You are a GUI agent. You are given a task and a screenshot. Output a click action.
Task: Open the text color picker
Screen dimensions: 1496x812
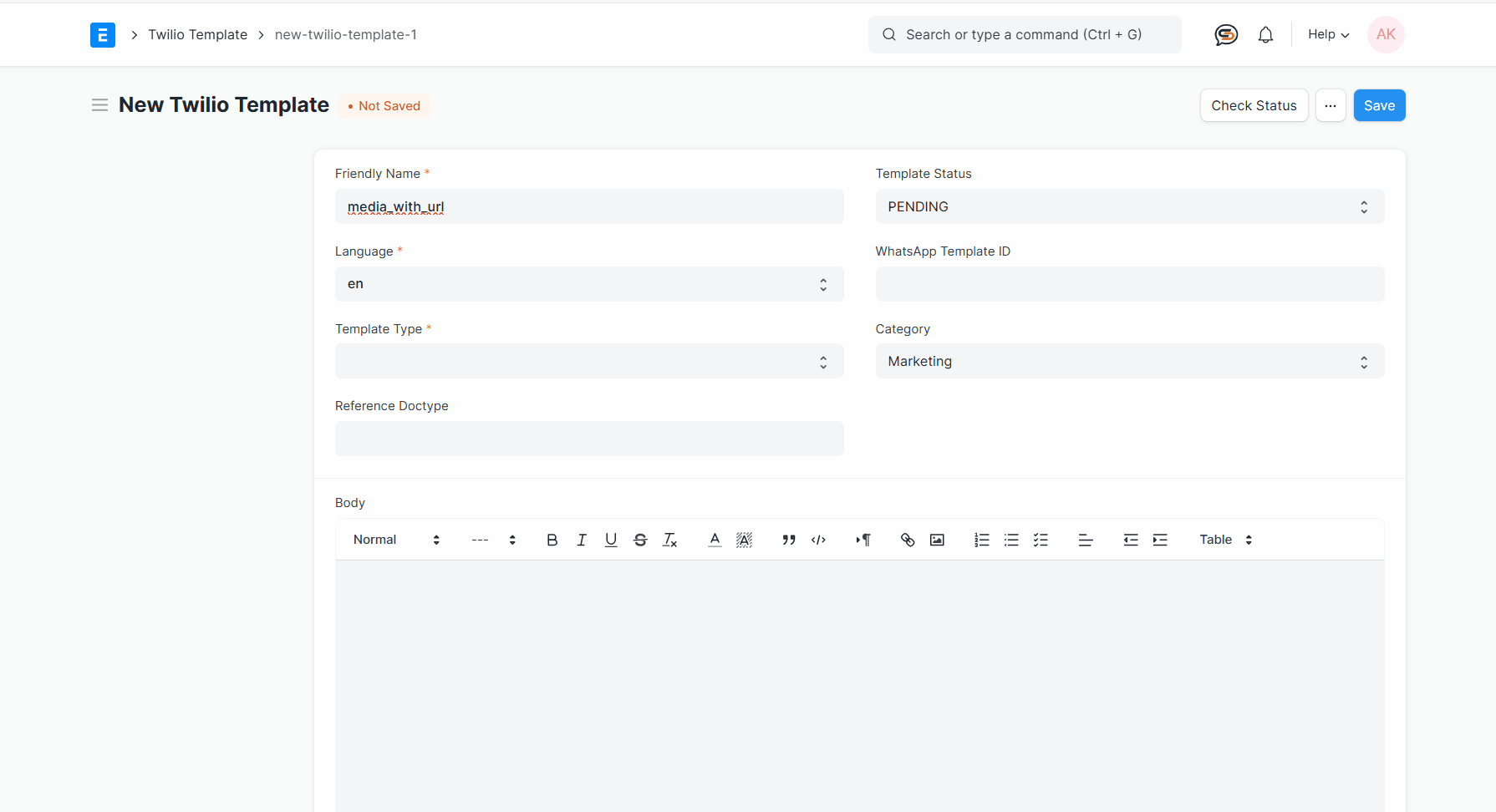[715, 540]
